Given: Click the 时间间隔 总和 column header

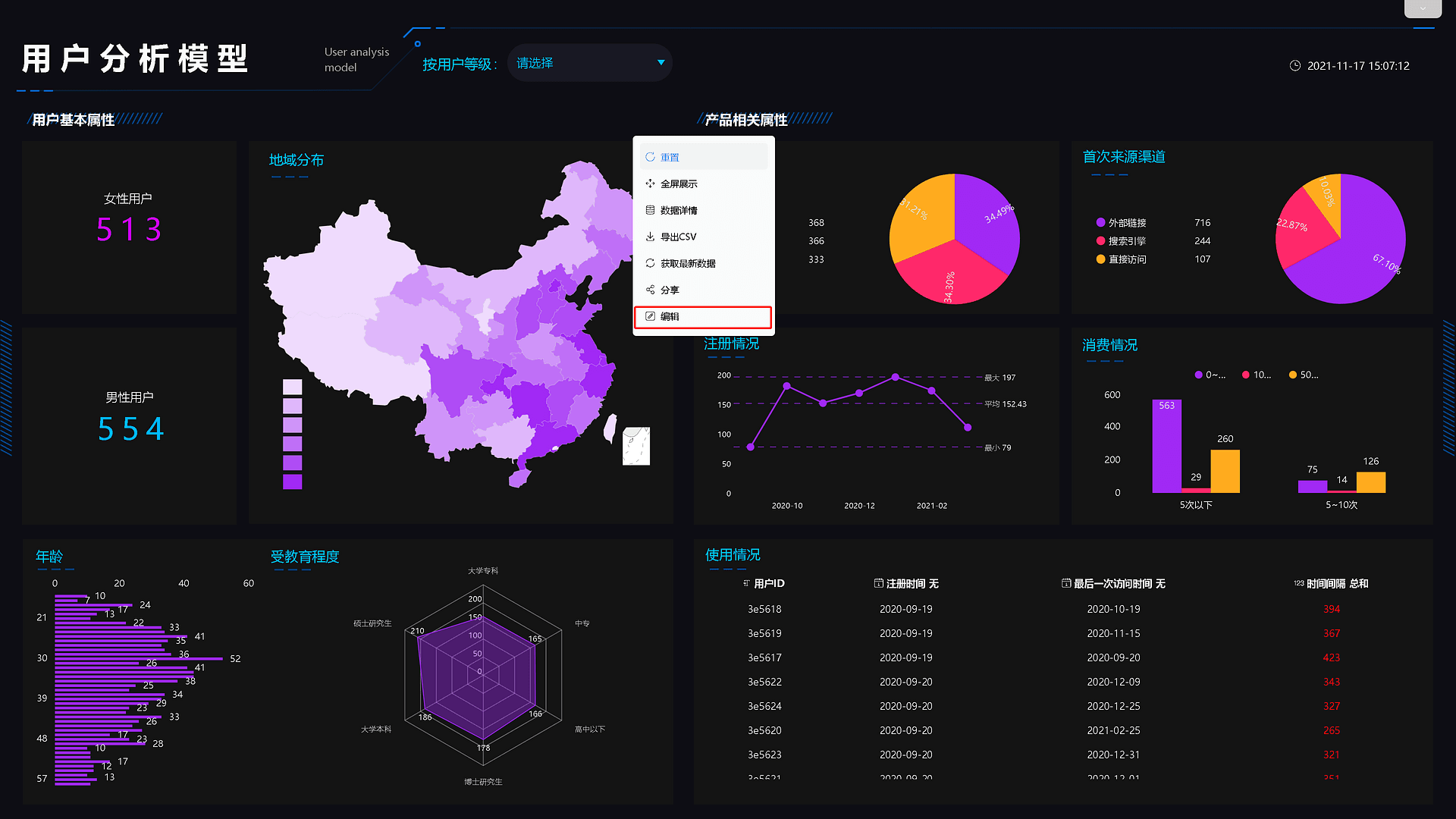Looking at the screenshot, I should tap(1331, 583).
